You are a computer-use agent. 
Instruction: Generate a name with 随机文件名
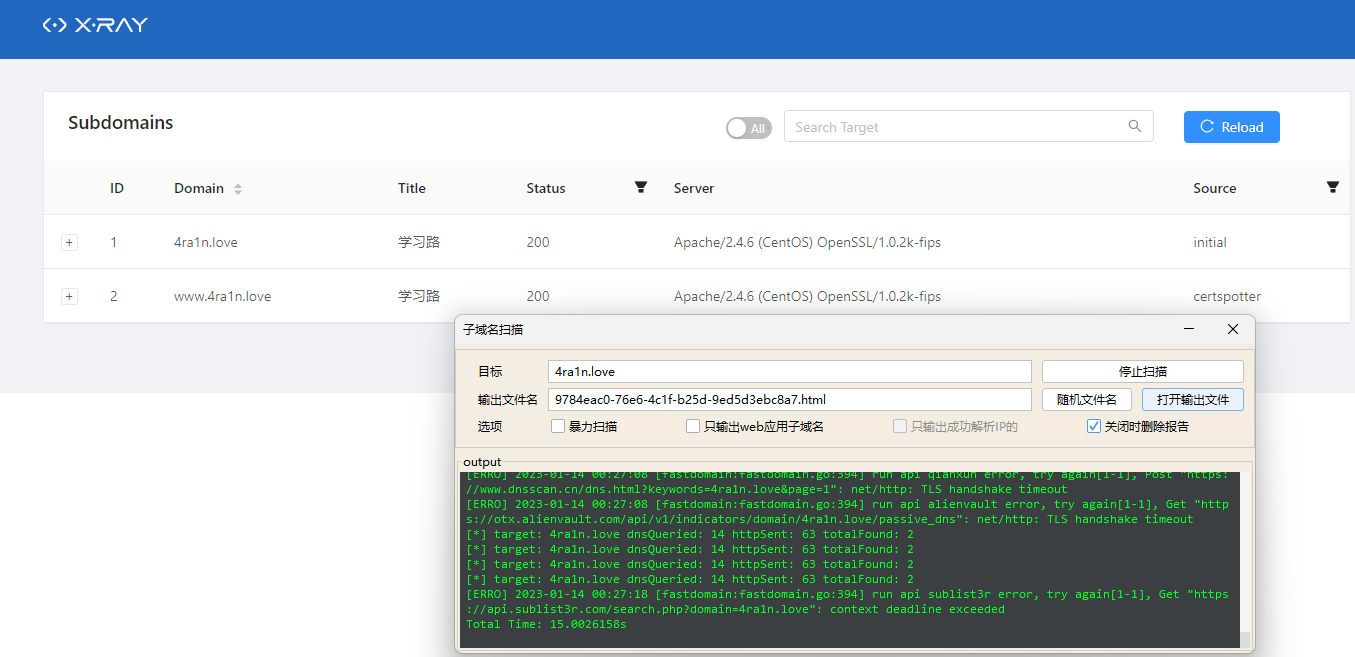[x=1086, y=398]
